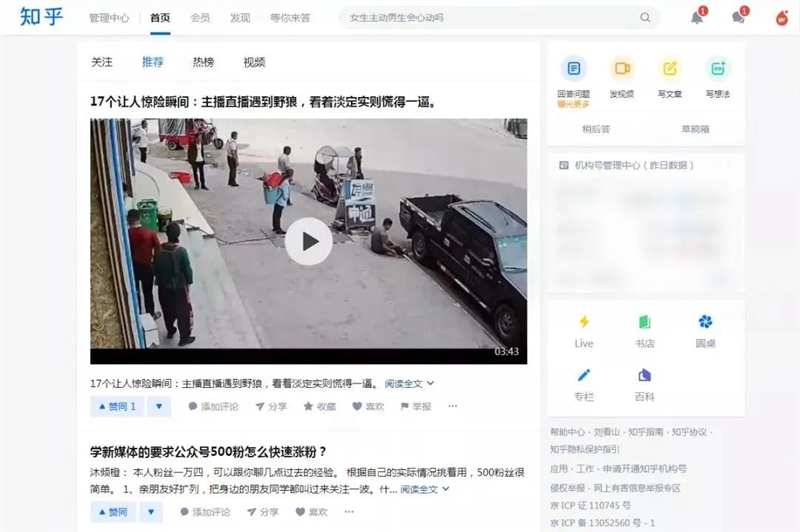Toggle downvote arrow on the video post
800x532 pixels.
coord(159,407)
